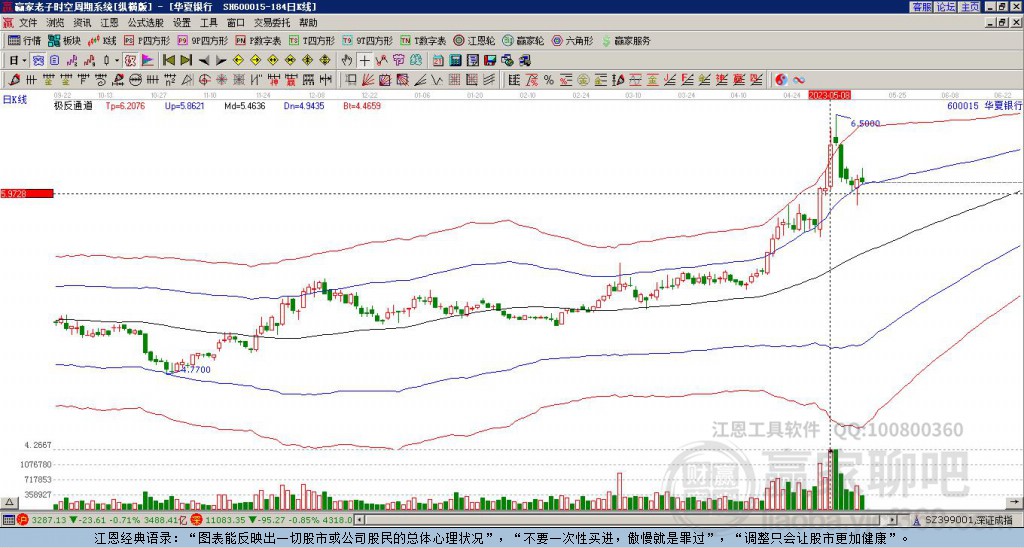Step forward with black right triangle
Viewport: 1024px width, 548px height.
[221, 60]
